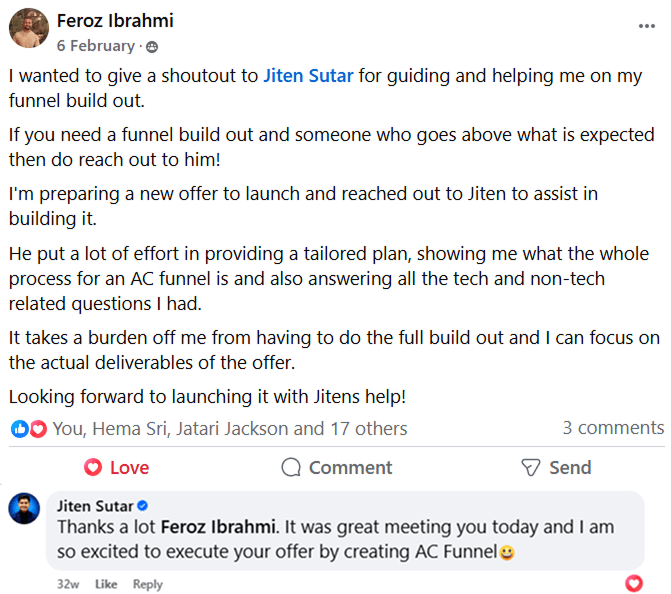Click Jiten Sutar's comment avatar
Screen dimensions: 671x594
24,509
